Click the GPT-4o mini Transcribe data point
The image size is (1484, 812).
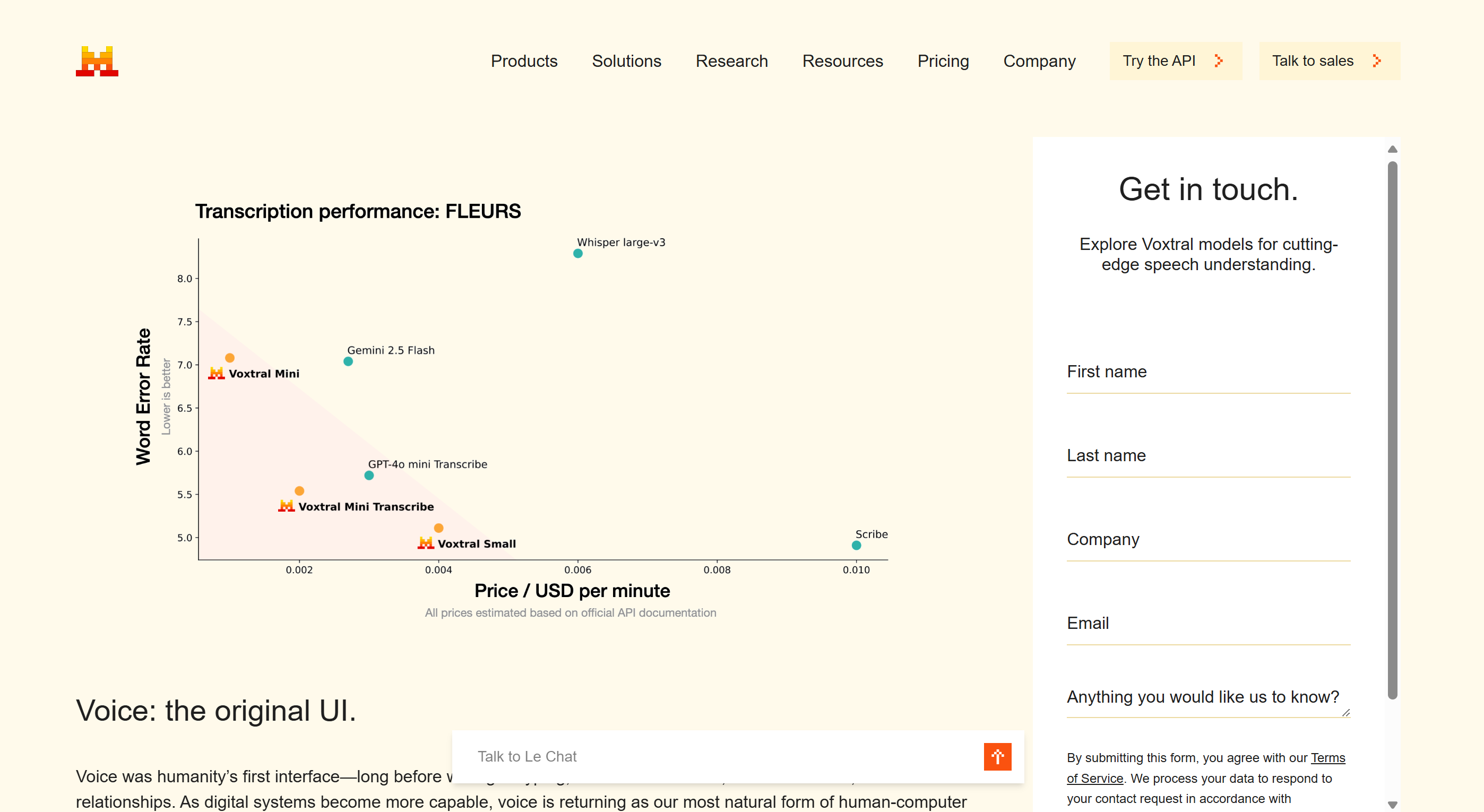[x=369, y=476]
